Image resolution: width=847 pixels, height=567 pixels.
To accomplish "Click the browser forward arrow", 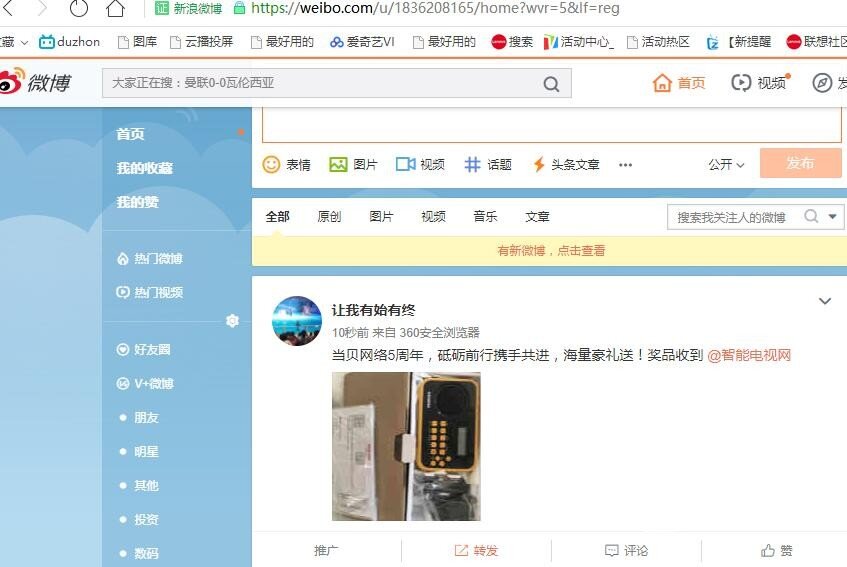I will point(42,8).
